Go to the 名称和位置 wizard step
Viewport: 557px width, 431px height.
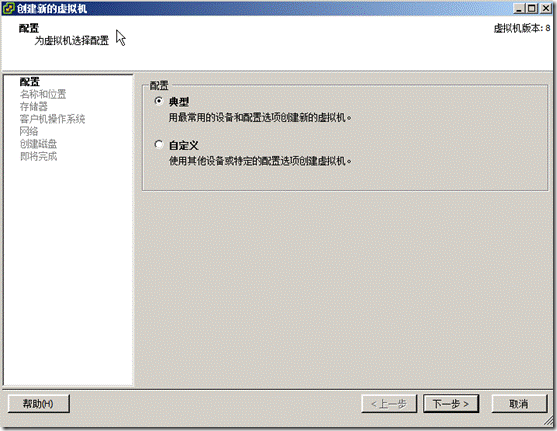click(x=43, y=94)
